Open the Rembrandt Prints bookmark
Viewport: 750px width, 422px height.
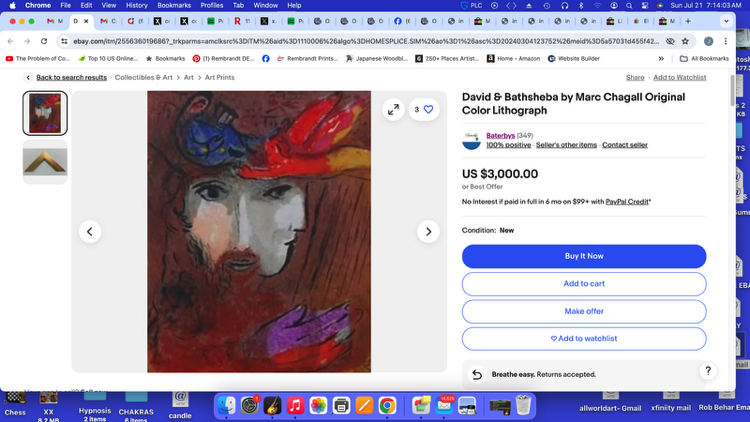coord(307,58)
